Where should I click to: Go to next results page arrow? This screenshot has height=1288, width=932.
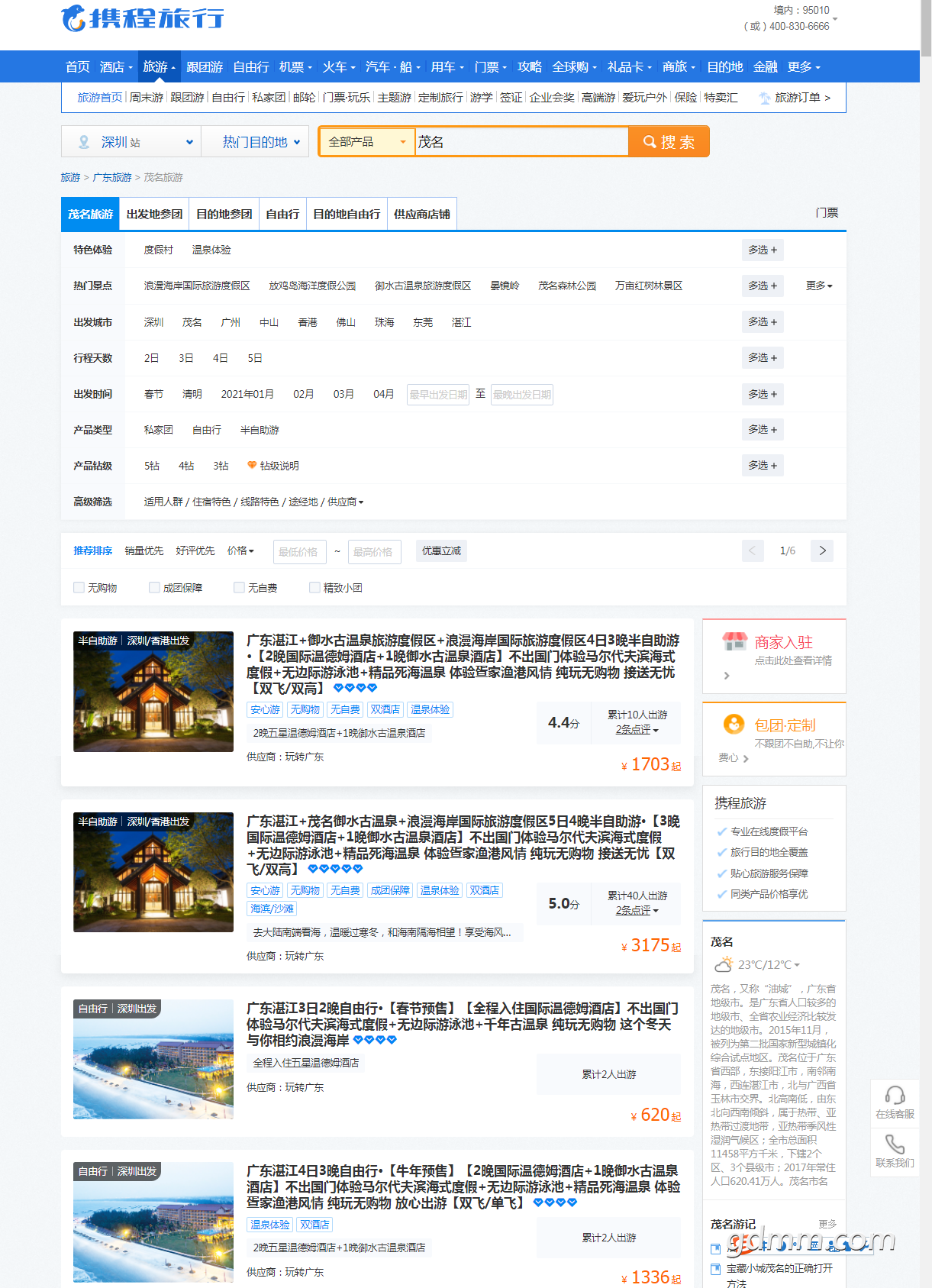point(822,550)
